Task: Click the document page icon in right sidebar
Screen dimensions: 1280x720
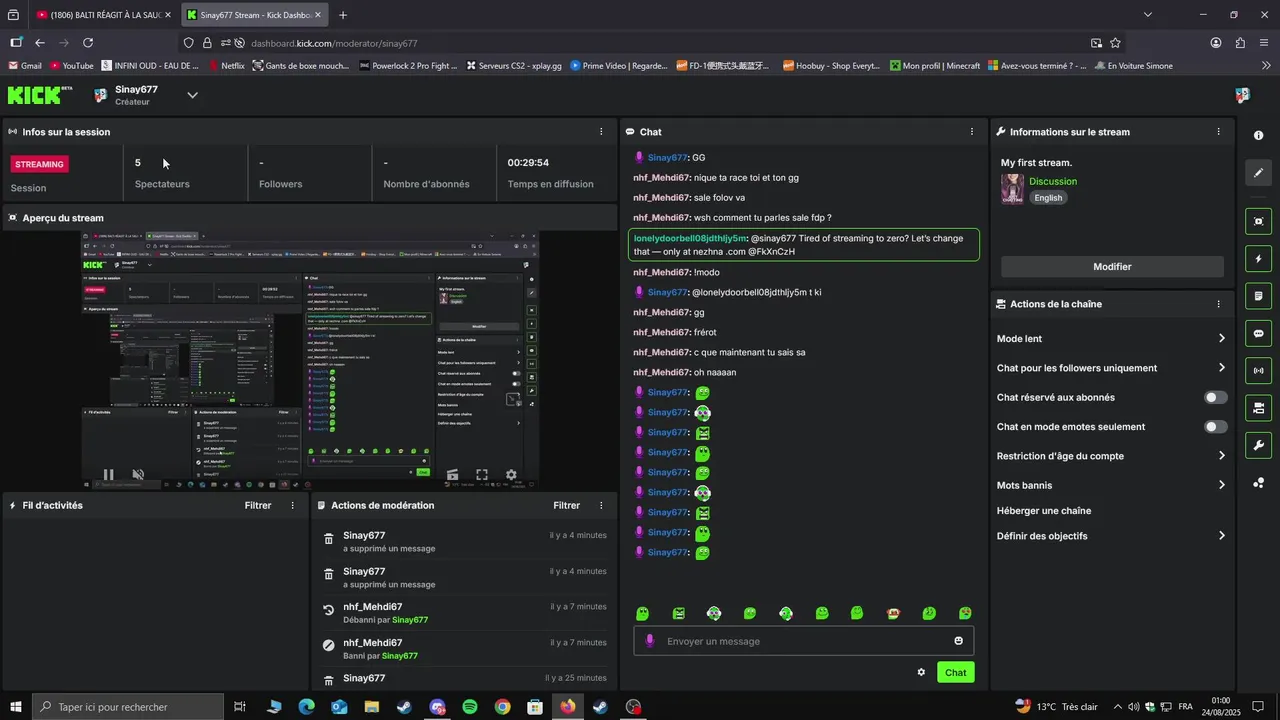Action: coord(1258,297)
